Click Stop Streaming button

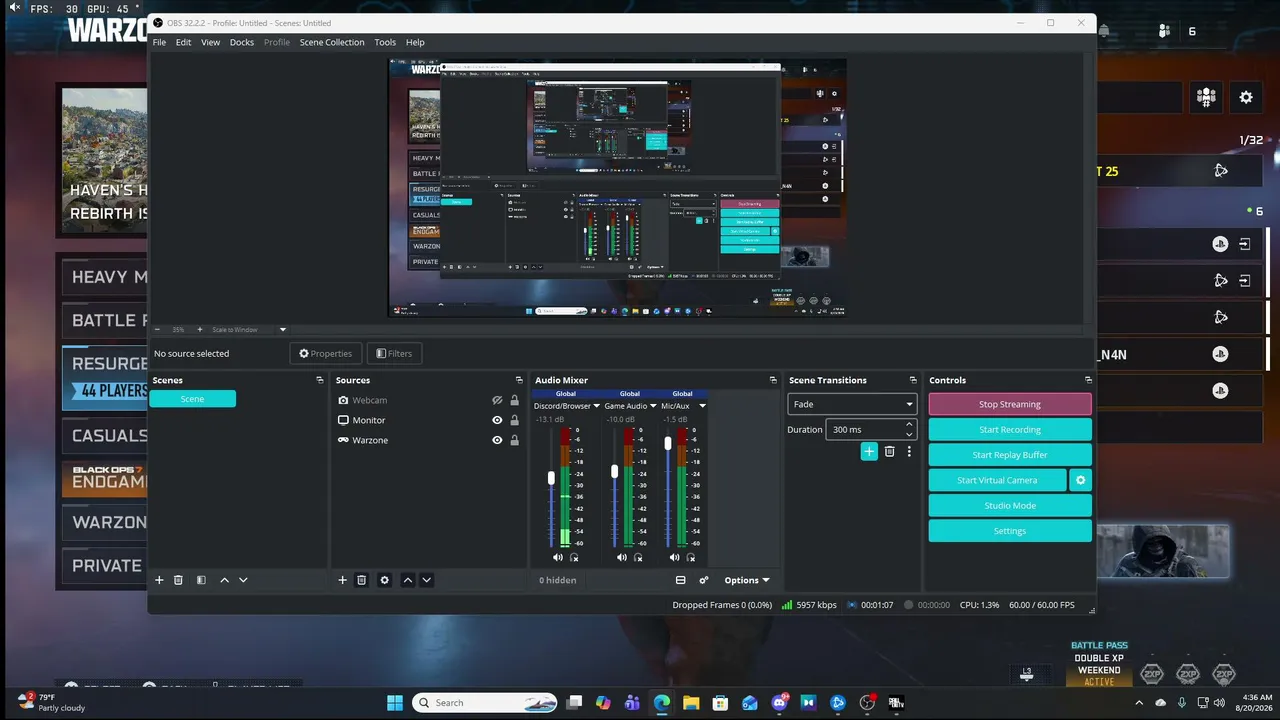[x=1010, y=404]
